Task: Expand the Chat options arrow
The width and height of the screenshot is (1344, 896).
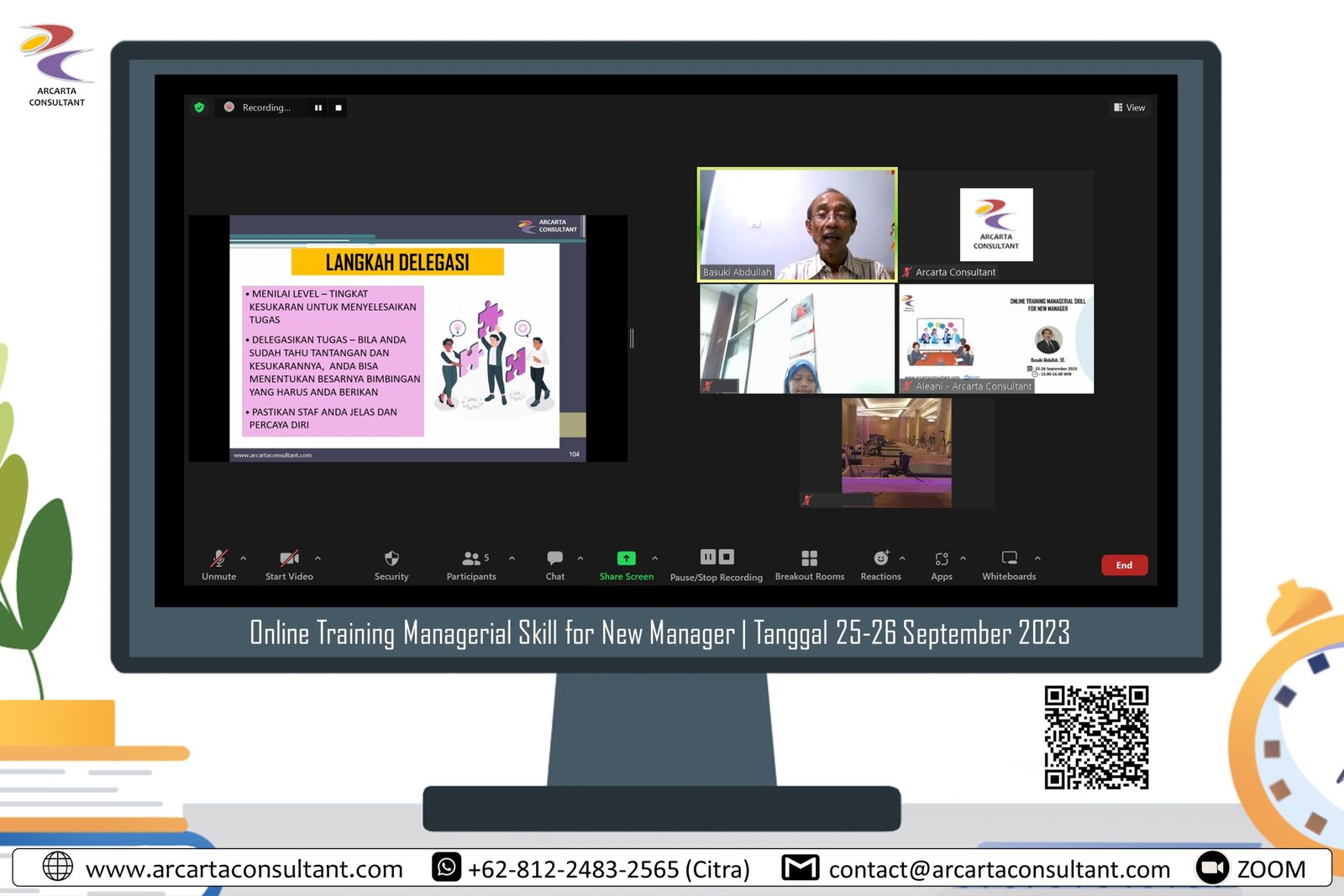Action: pyautogui.click(x=580, y=558)
